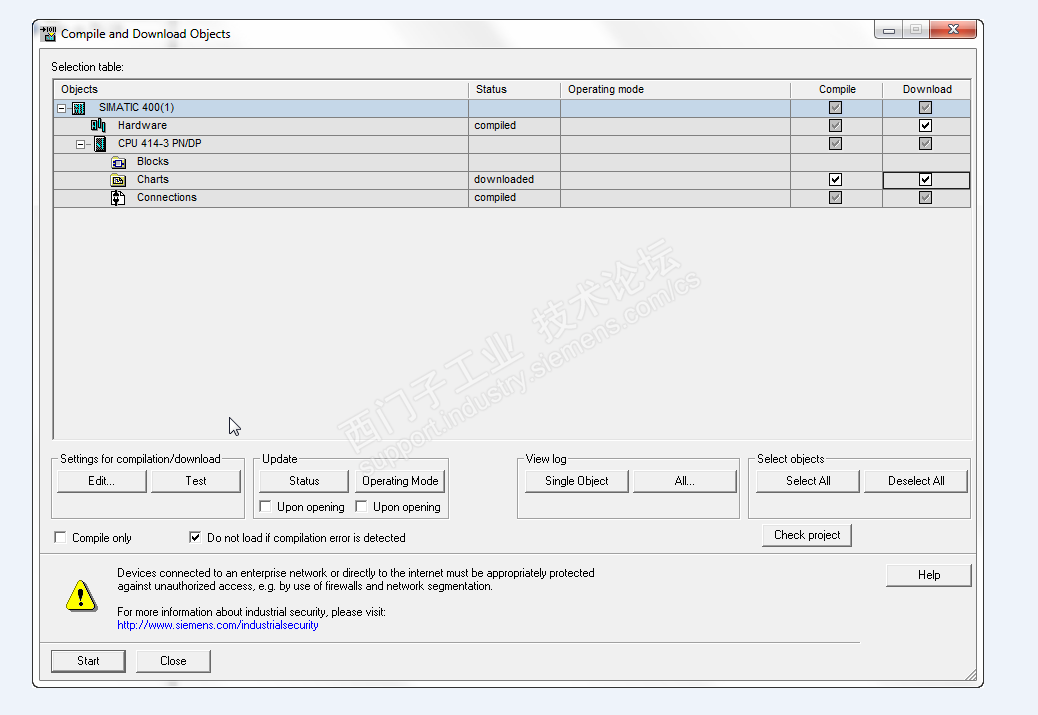Click the Status update button
This screenshot has width=1038, height=715.
[x=304, y=481]
